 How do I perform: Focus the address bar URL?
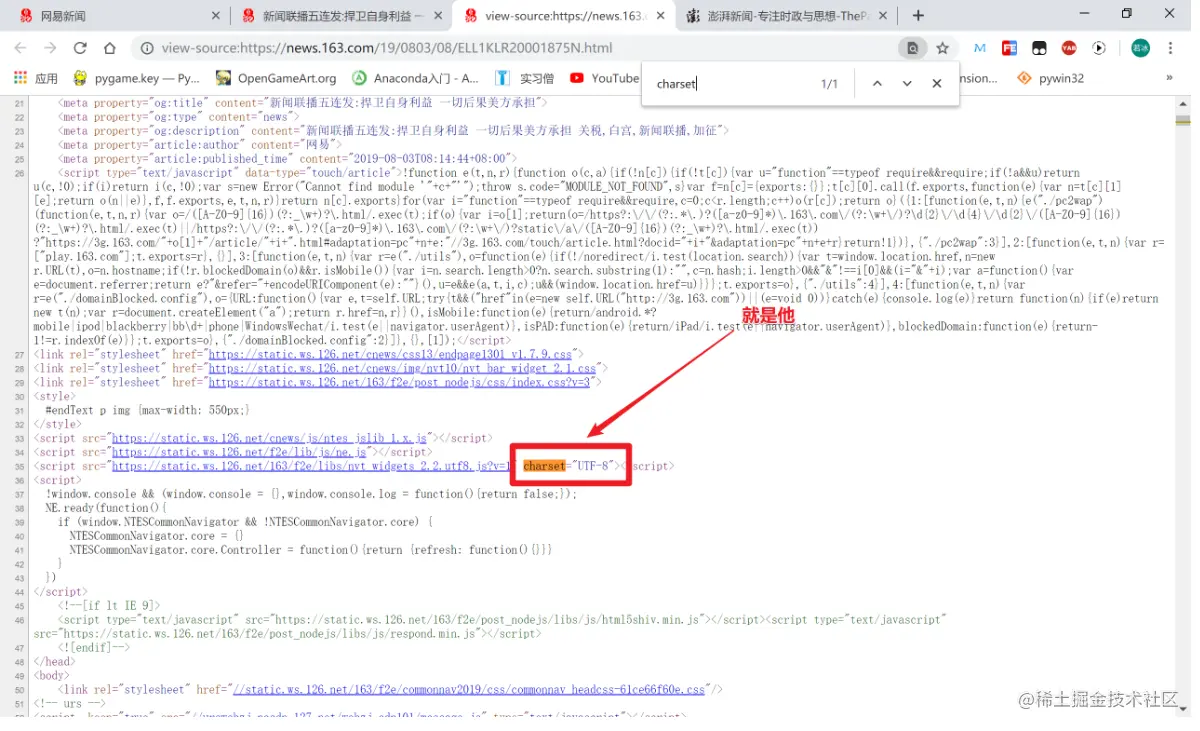click(386, 48)
